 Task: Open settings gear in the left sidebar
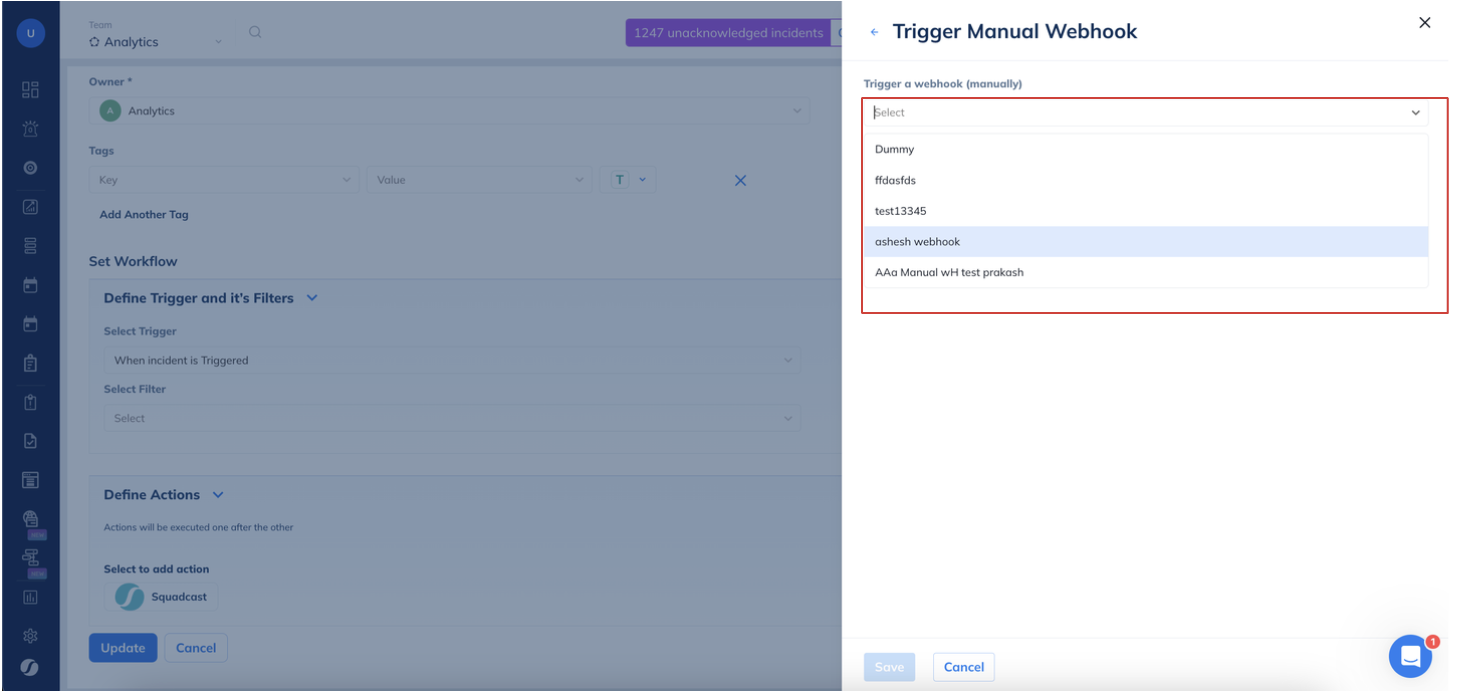pos(30,636)
